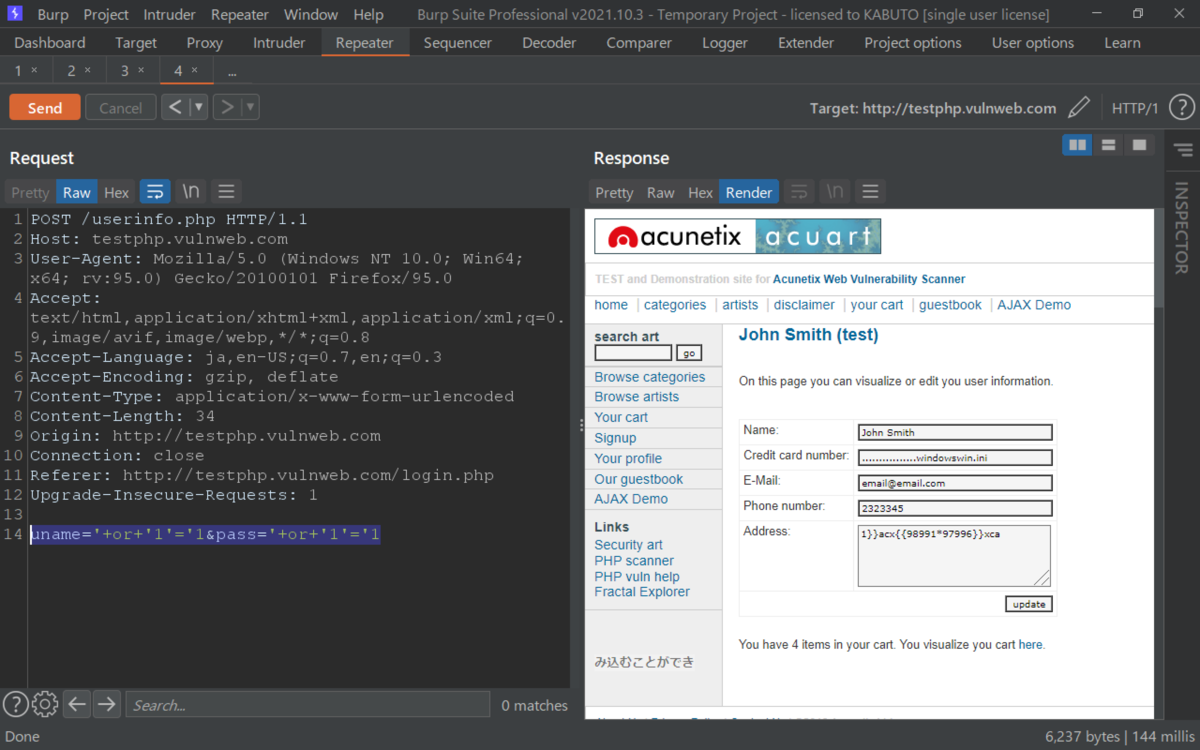This screenshot has height=750, width=1200.
Task: Click the request body line with uname payload
Action: 205,535
